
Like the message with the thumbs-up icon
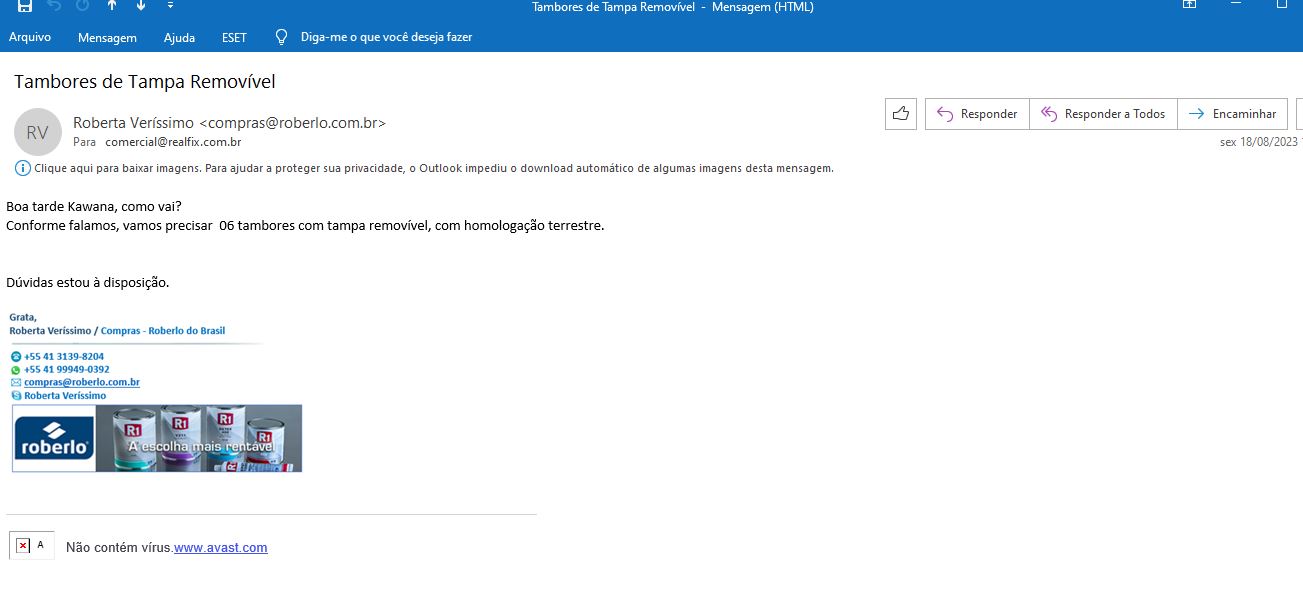point(901,114)
